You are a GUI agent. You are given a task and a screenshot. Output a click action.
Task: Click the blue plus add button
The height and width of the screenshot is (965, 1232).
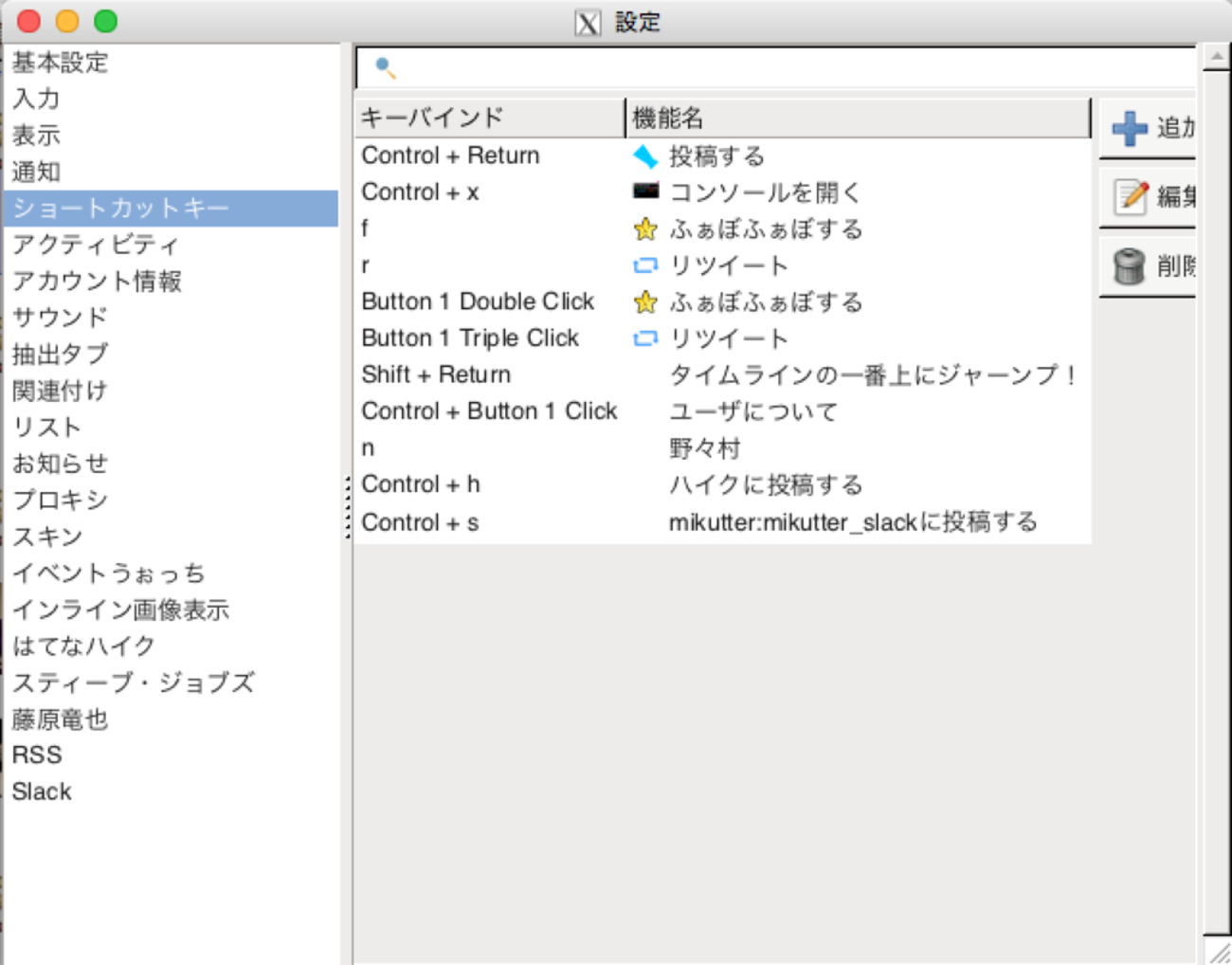[1148, 128]
